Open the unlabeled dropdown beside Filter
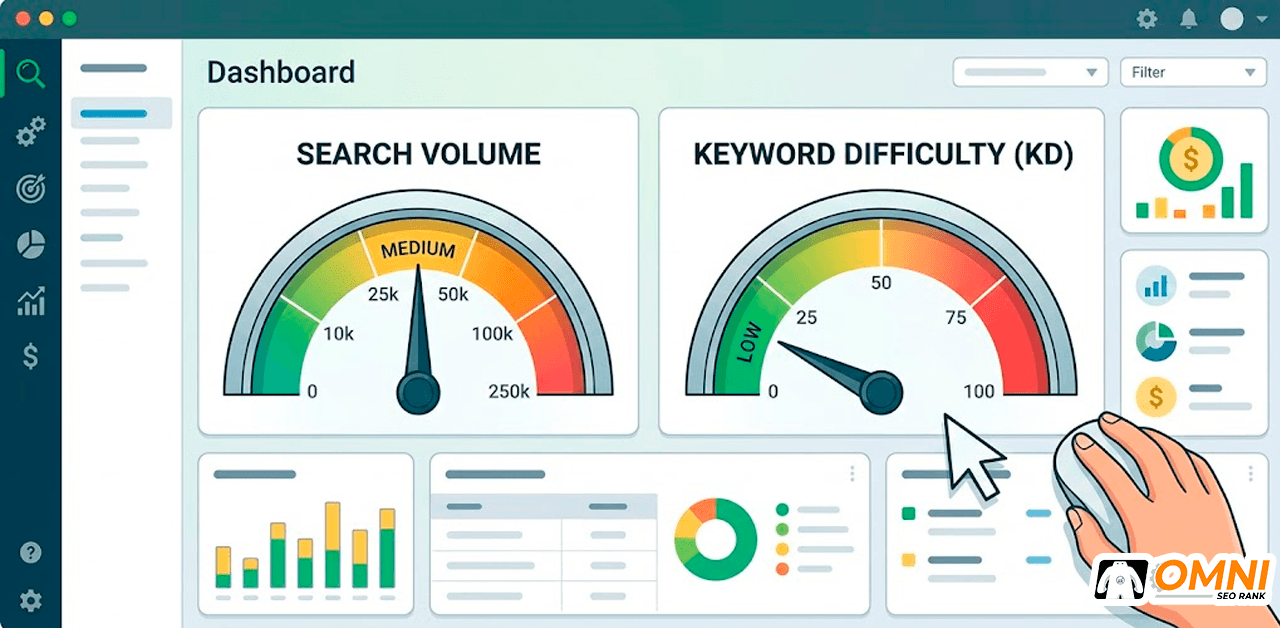This screenshot has width=1280, height=628. [1030, 72]
